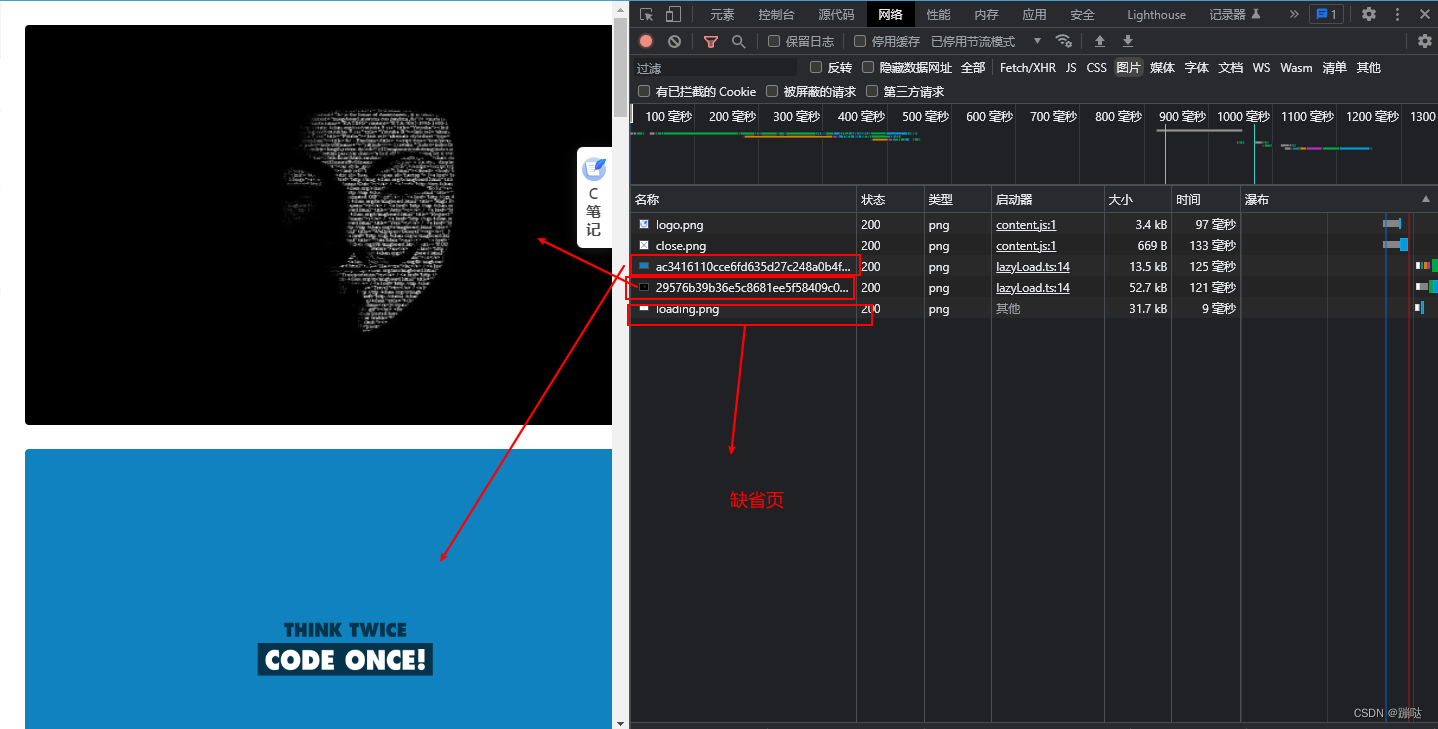Filter requests by Fetch/XHR

click(1027, 67)
